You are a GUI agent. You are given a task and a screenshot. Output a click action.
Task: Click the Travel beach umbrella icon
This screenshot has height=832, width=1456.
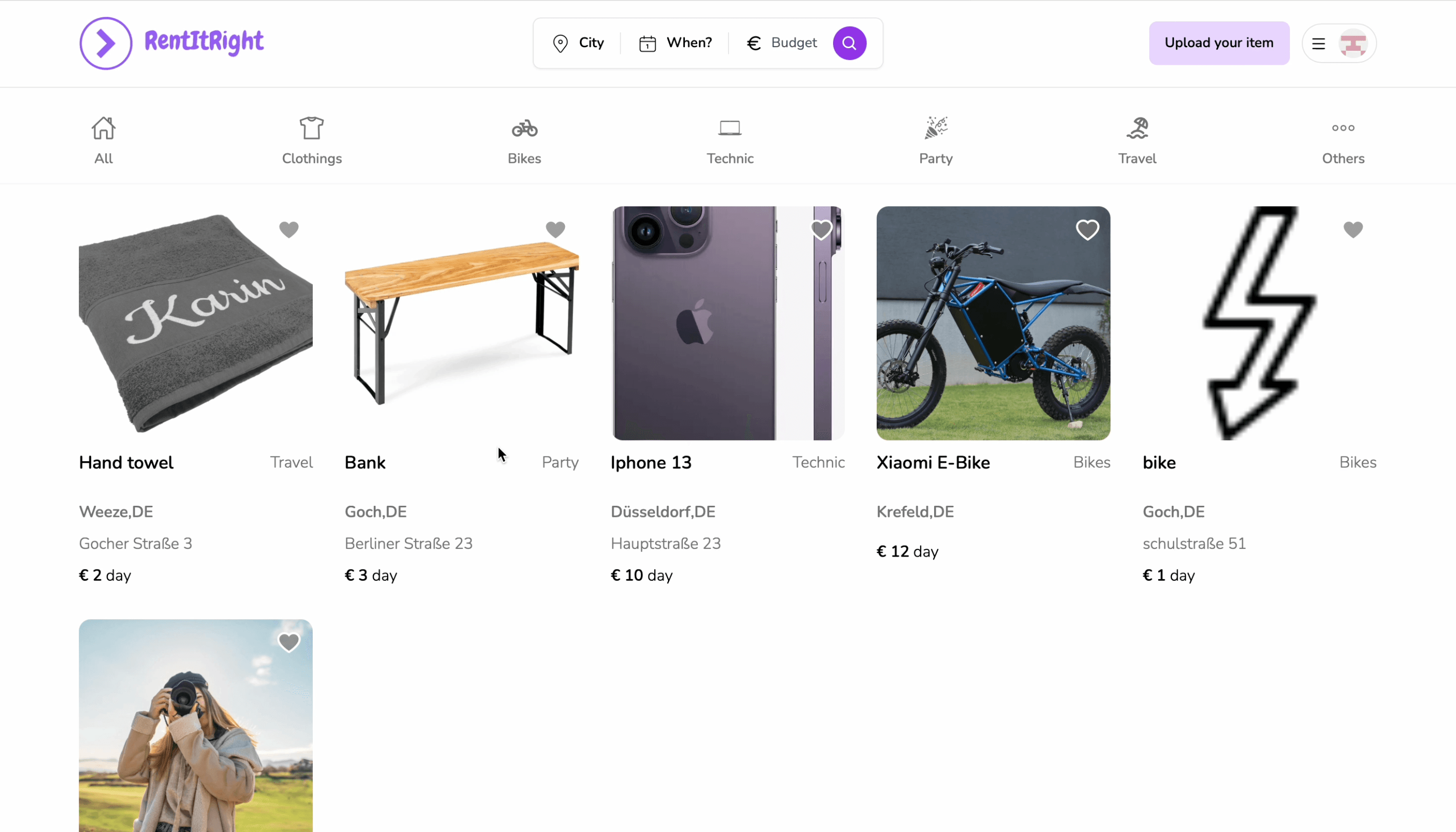pyautogui.click(x=1137, y=128)
